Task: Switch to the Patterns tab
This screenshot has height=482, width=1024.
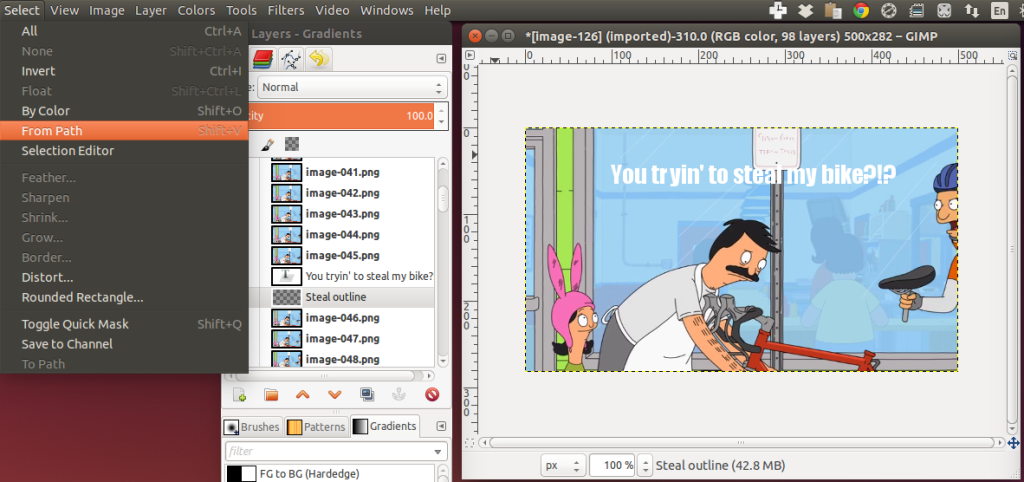Action: pos(317,427)
